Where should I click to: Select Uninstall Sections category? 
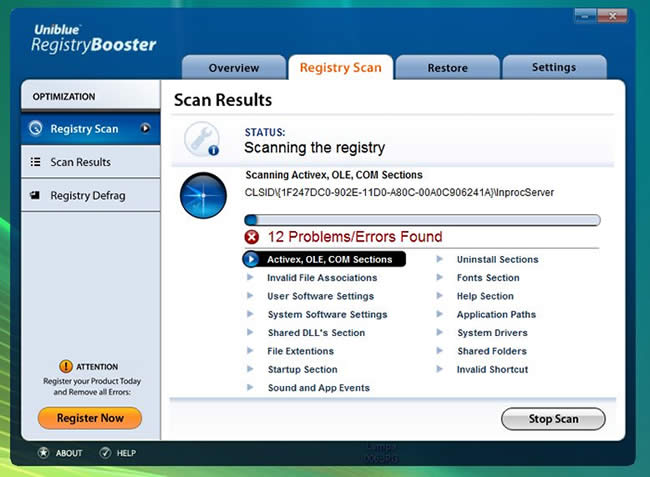(497, 259)
